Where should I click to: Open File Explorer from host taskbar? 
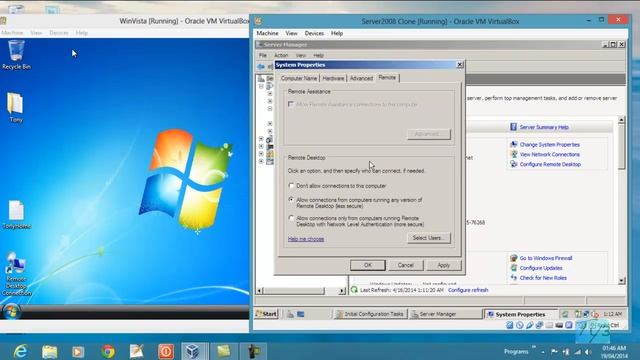(x=49, y=351)
